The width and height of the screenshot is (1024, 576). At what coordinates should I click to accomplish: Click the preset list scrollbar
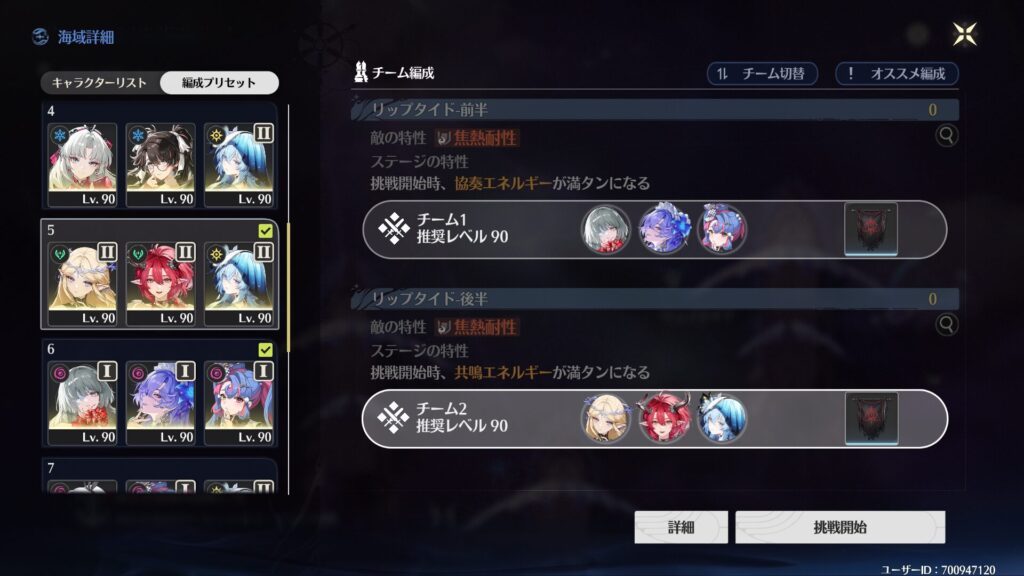[288, 287]
